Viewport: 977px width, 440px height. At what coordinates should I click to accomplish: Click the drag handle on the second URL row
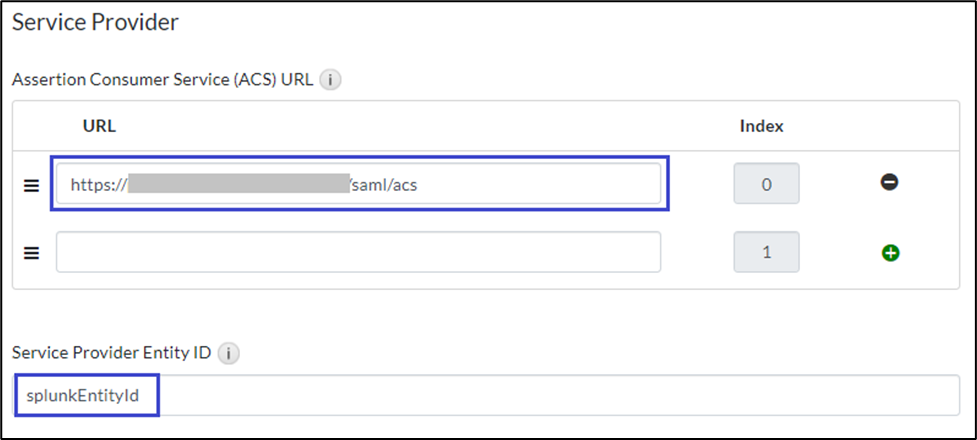point(31,253)
